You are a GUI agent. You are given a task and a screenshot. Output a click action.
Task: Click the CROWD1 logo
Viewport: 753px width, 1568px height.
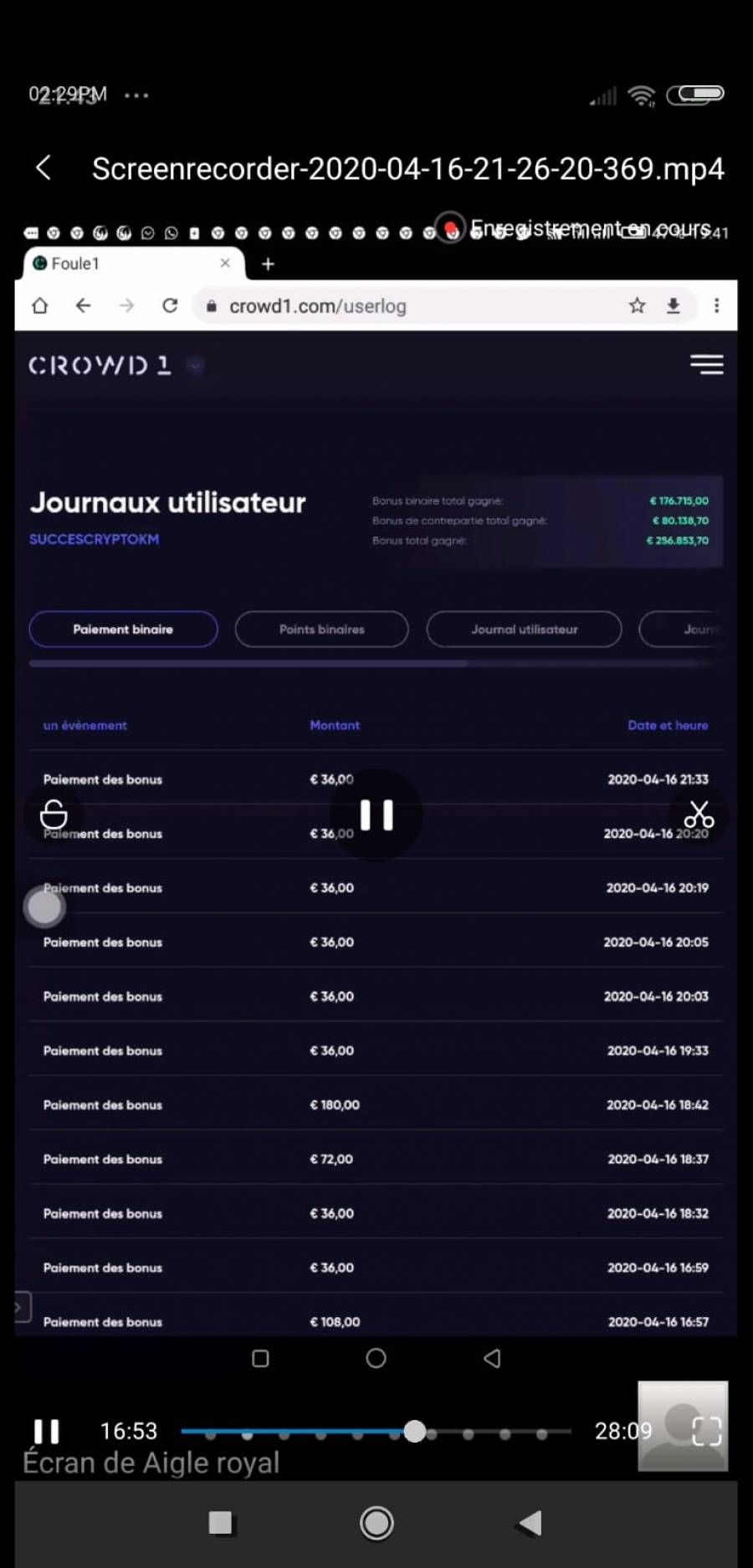(100, 365)
